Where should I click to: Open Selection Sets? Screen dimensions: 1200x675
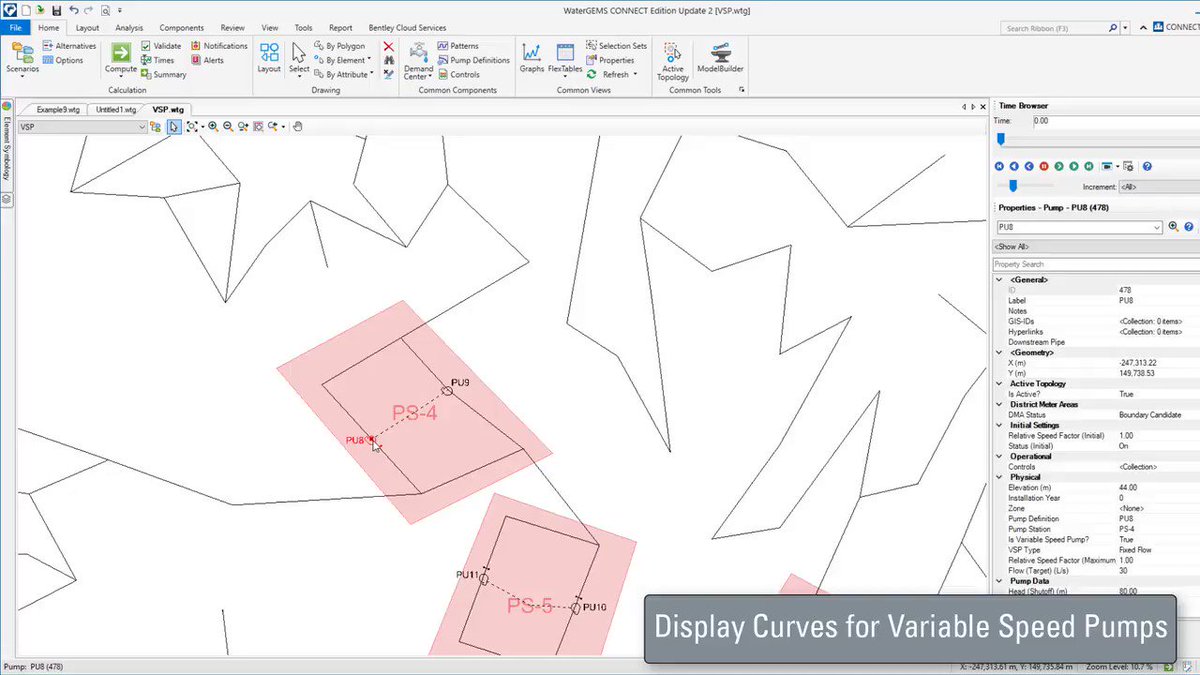coord(616,46)
